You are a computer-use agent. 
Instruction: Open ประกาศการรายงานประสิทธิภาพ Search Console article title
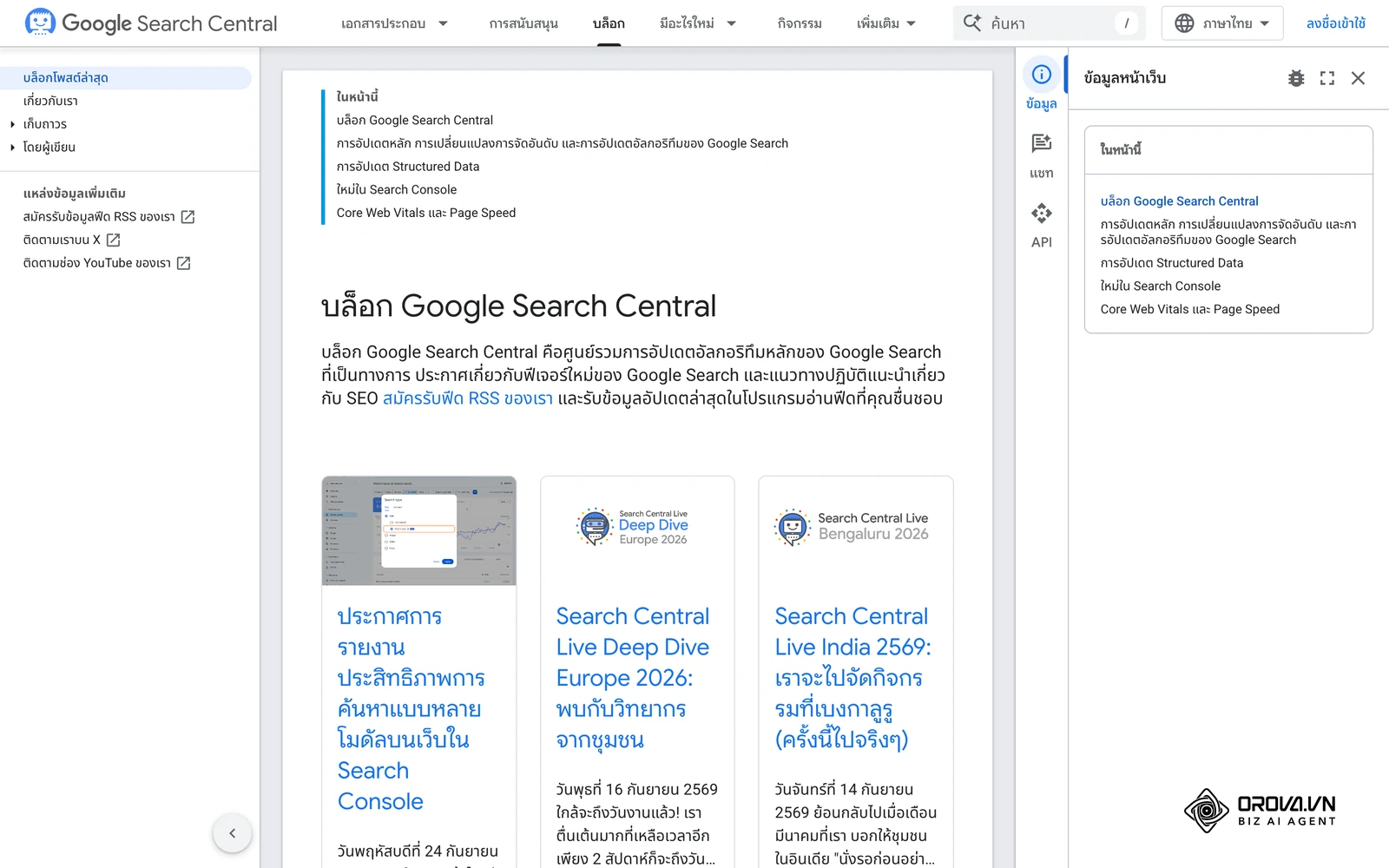click(x=411, y=708)
